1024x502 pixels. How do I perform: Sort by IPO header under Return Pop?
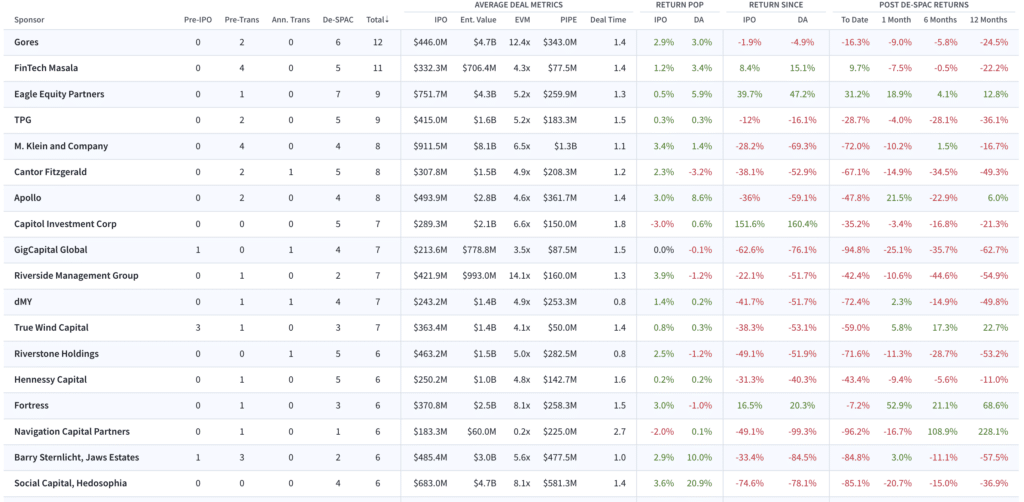[661, 20]
